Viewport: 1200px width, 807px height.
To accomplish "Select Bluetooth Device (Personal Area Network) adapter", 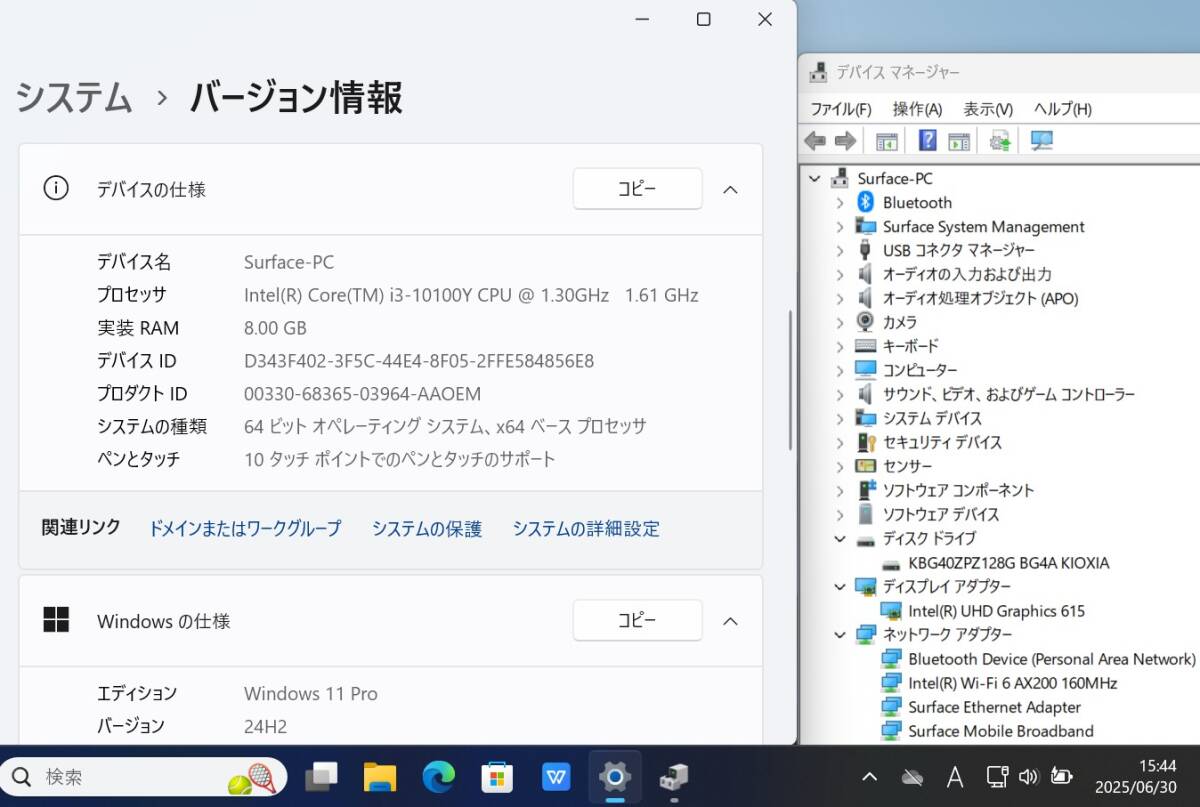I will point(1051,659).
